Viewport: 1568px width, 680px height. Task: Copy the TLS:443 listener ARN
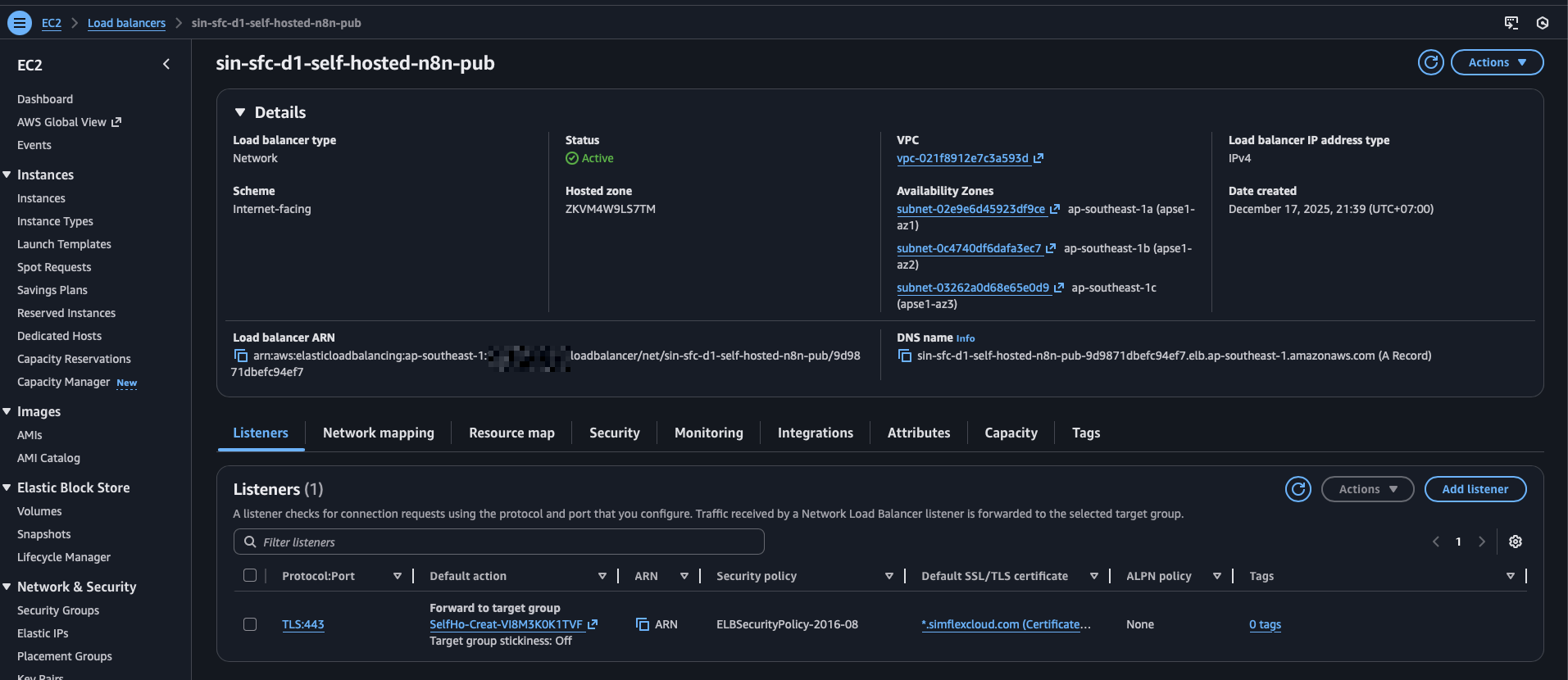[x=643, y=624]
